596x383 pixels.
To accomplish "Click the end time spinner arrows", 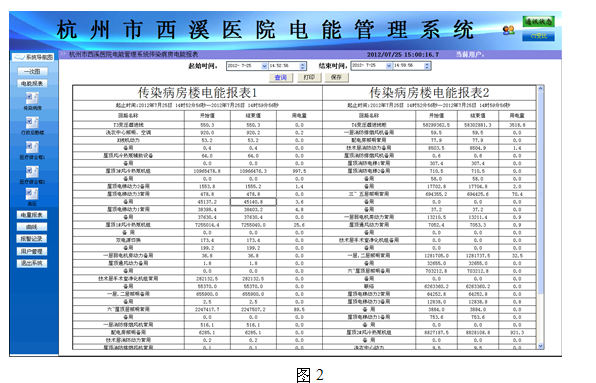I will [x=427, y=66].
